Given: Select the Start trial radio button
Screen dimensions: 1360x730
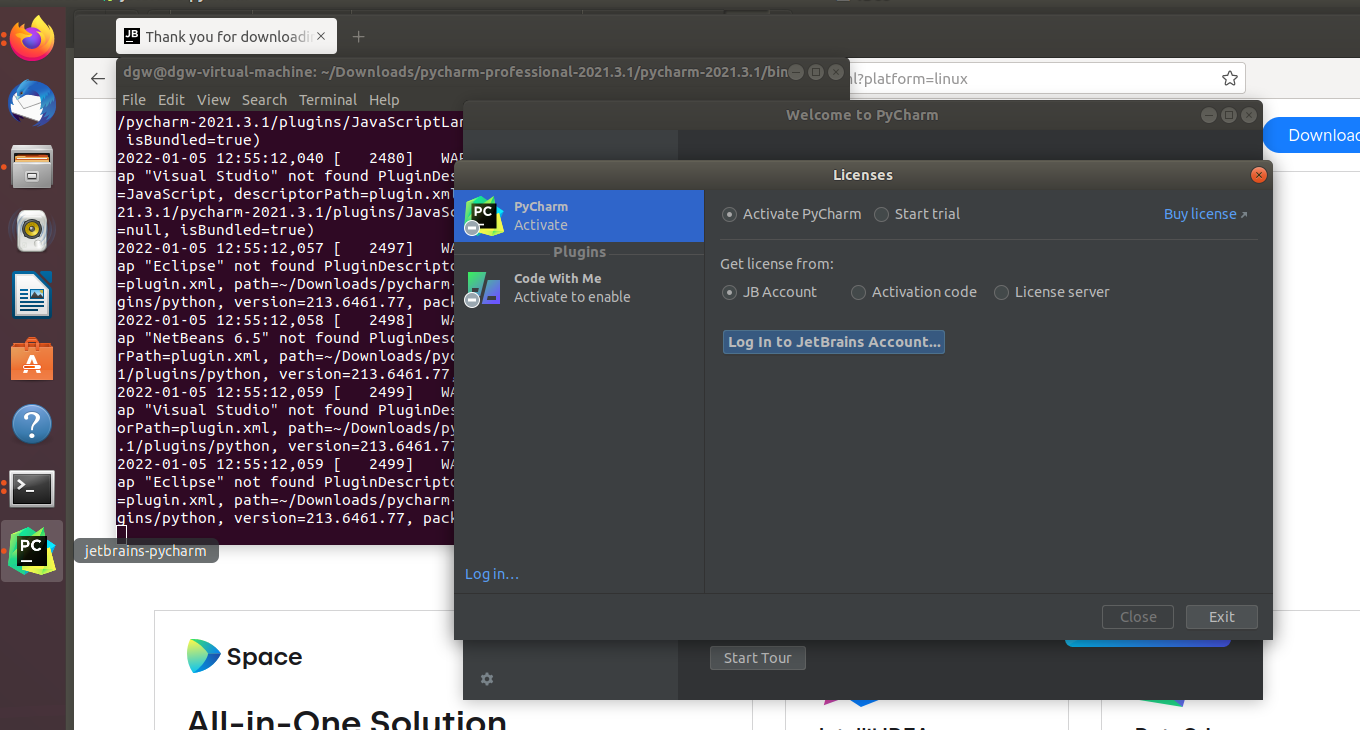Looking at the screenshot, I should pyautogui.click(x=881, y=214).
